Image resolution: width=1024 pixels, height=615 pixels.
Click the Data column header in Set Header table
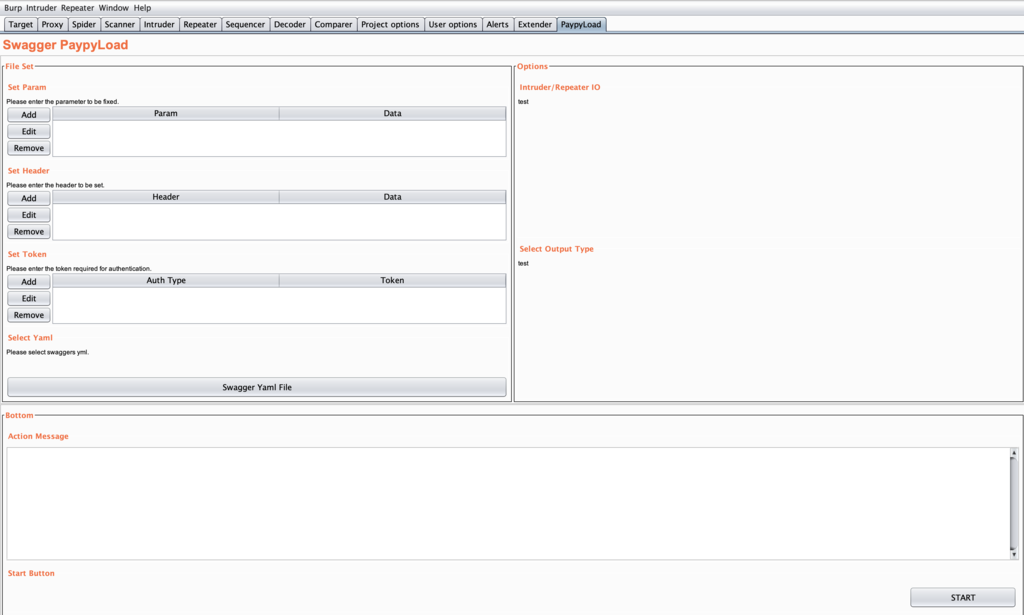[392, 197]
